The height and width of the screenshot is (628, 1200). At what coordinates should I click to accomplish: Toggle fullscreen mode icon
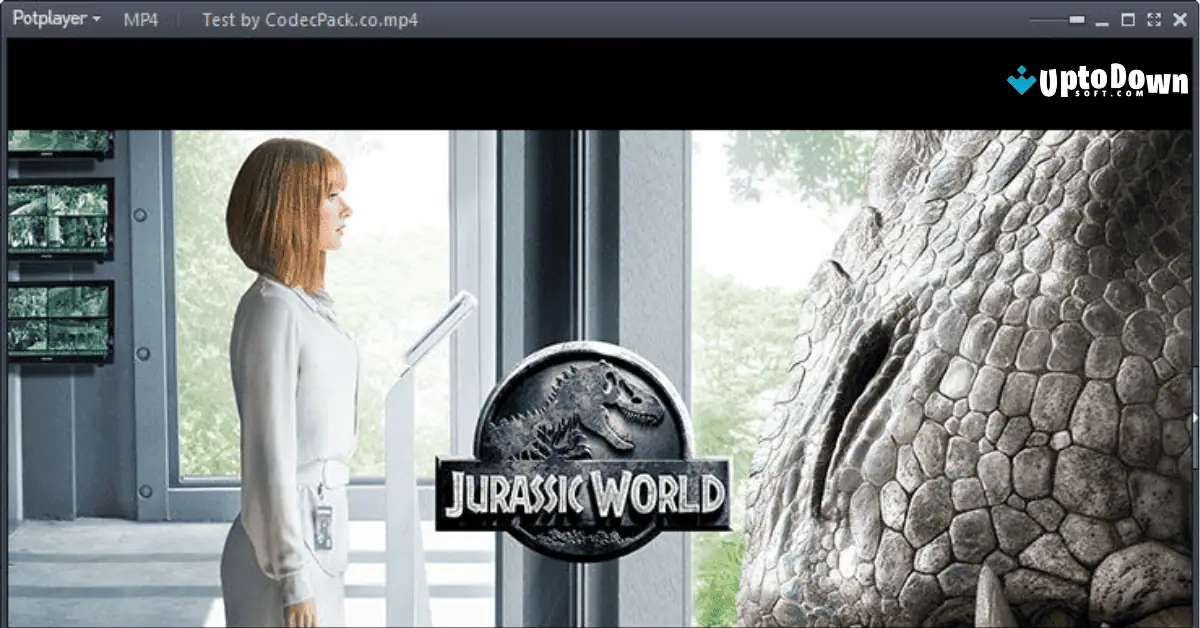tap(1153, 19)
